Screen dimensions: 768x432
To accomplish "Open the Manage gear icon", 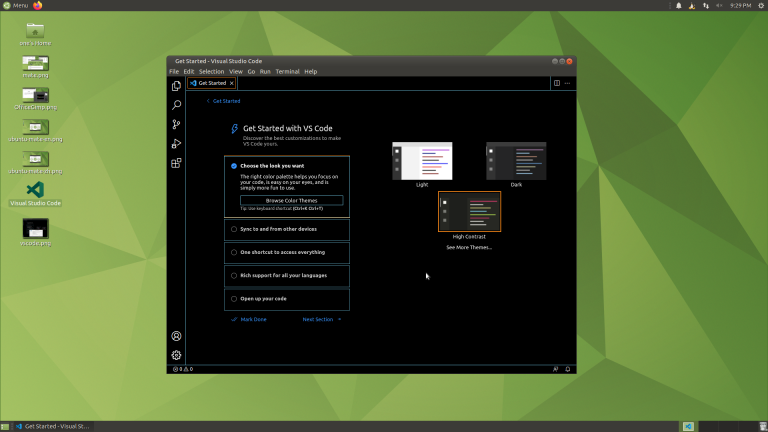I will click(176, 355).
